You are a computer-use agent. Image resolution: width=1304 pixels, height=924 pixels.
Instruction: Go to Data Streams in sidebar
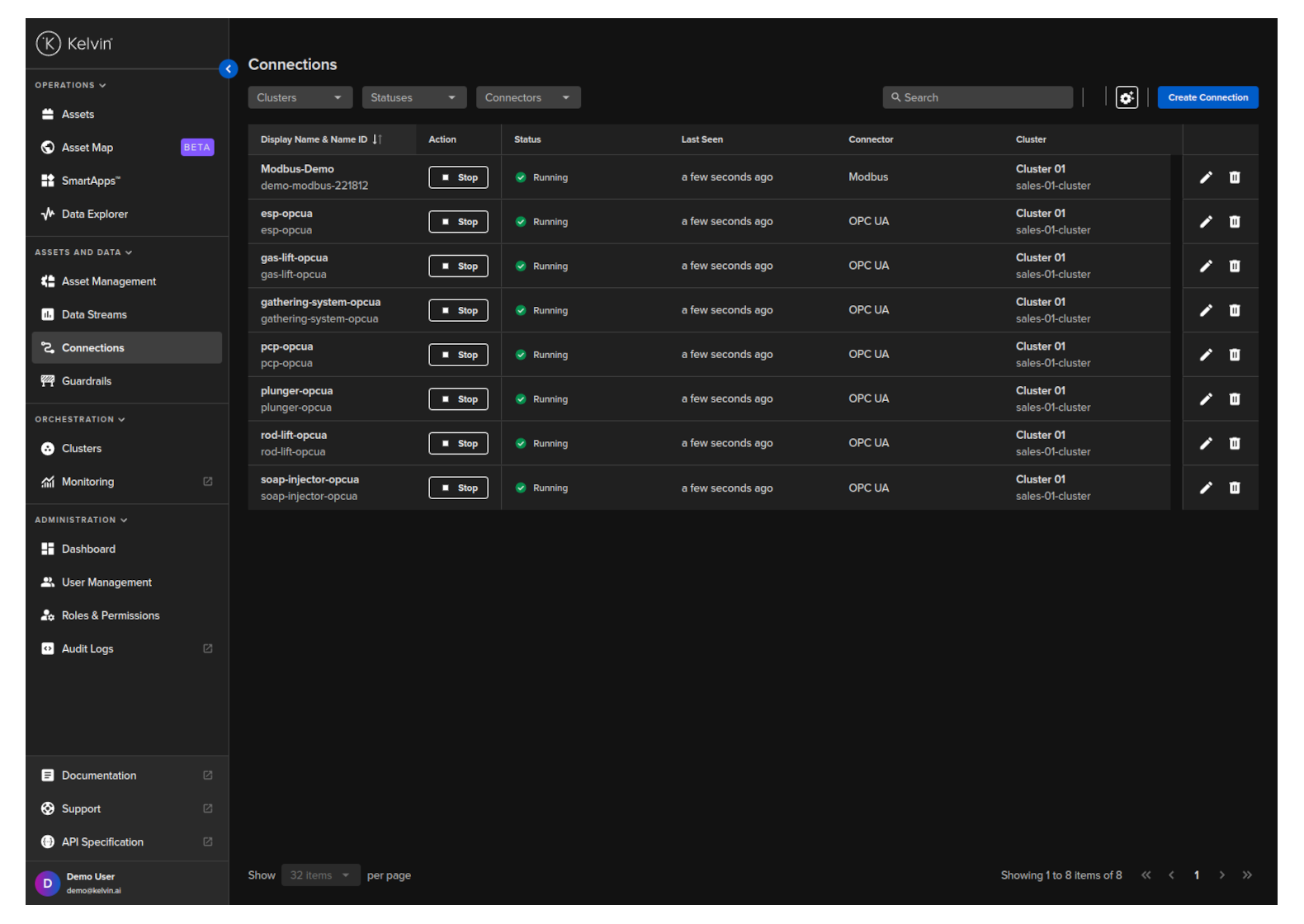[x=94, y=314]
